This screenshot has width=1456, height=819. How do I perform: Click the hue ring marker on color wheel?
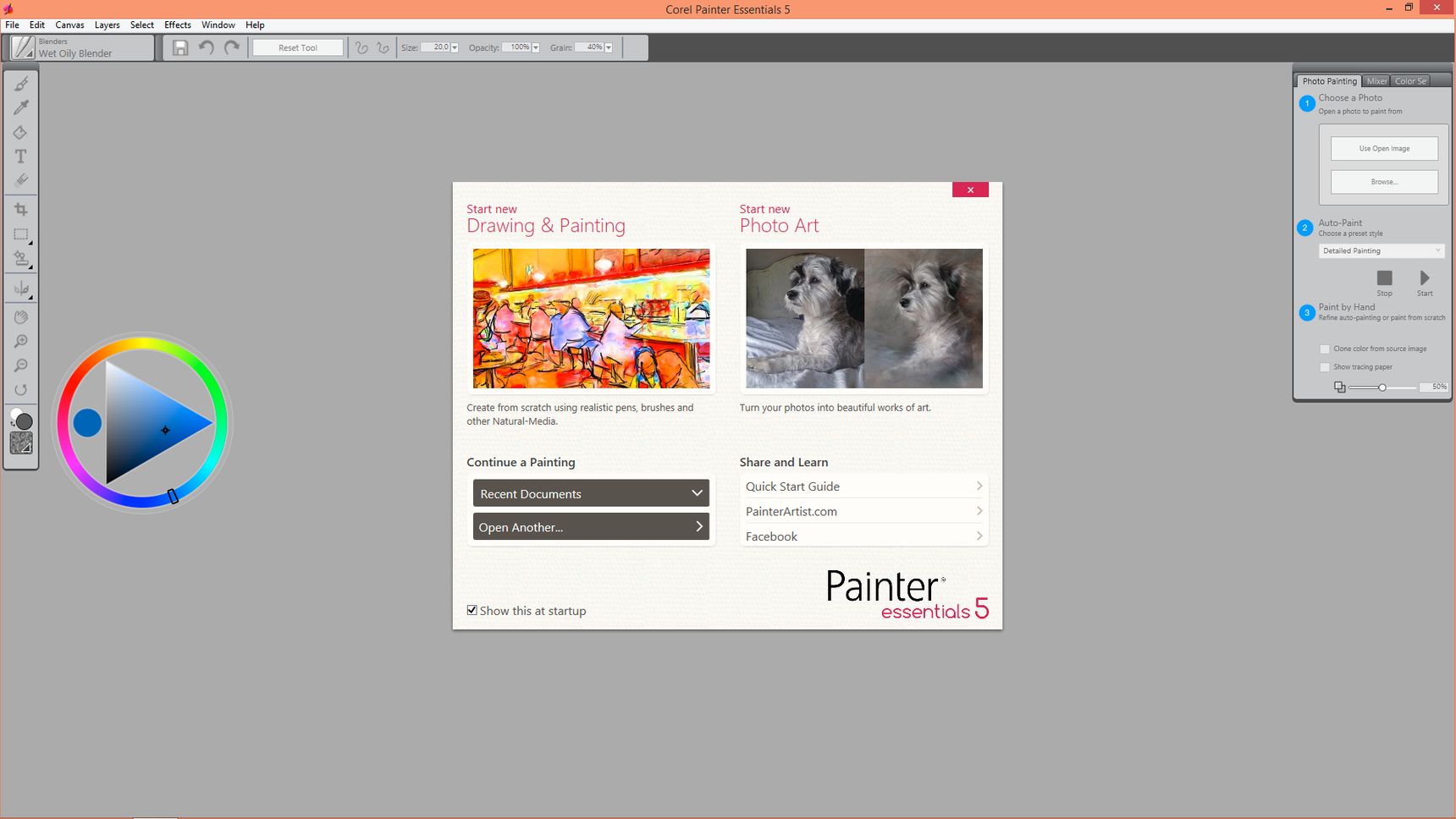173,497
